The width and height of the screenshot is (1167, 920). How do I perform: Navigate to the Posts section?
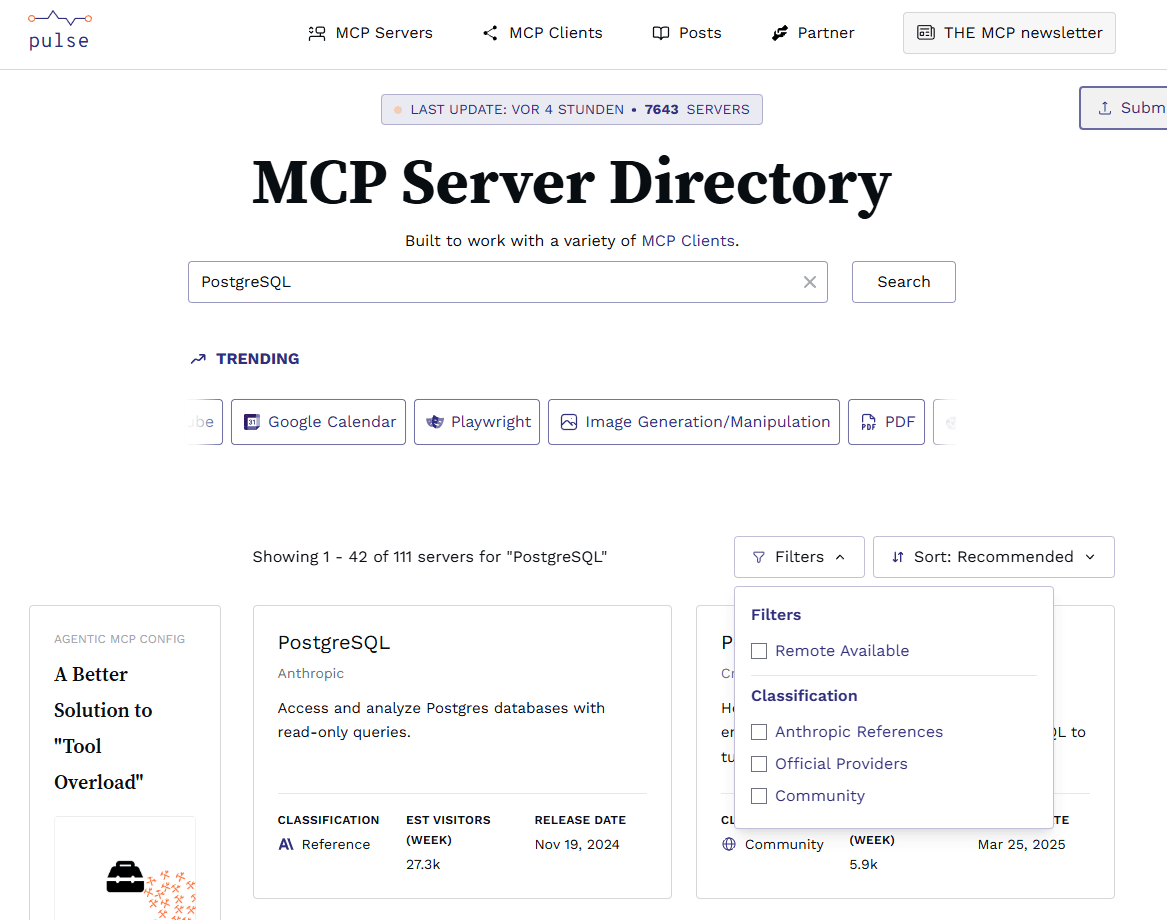[x=687, y=32]
